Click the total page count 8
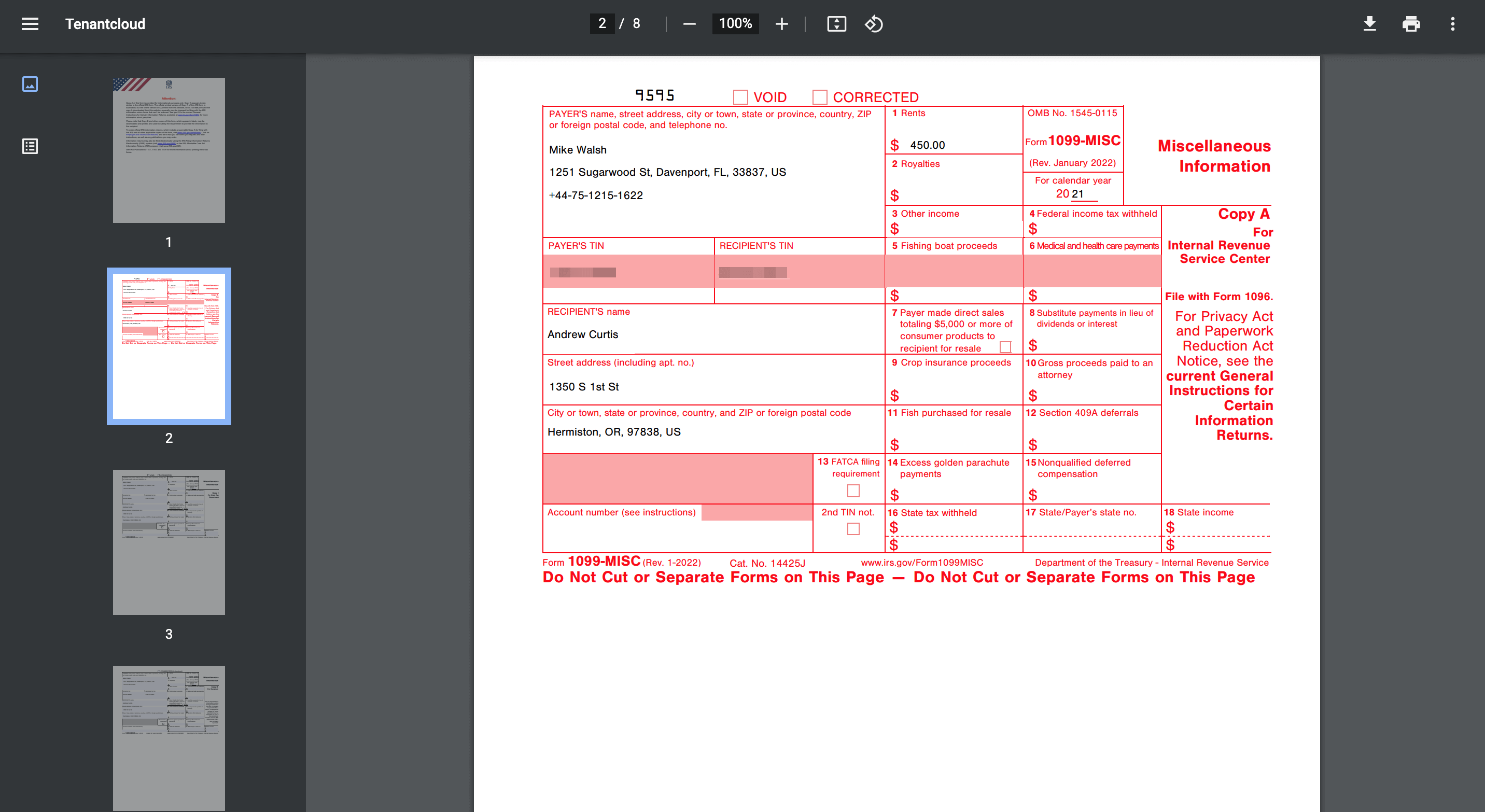This screenshot has height=812, width=1485. tap(636, 24)
